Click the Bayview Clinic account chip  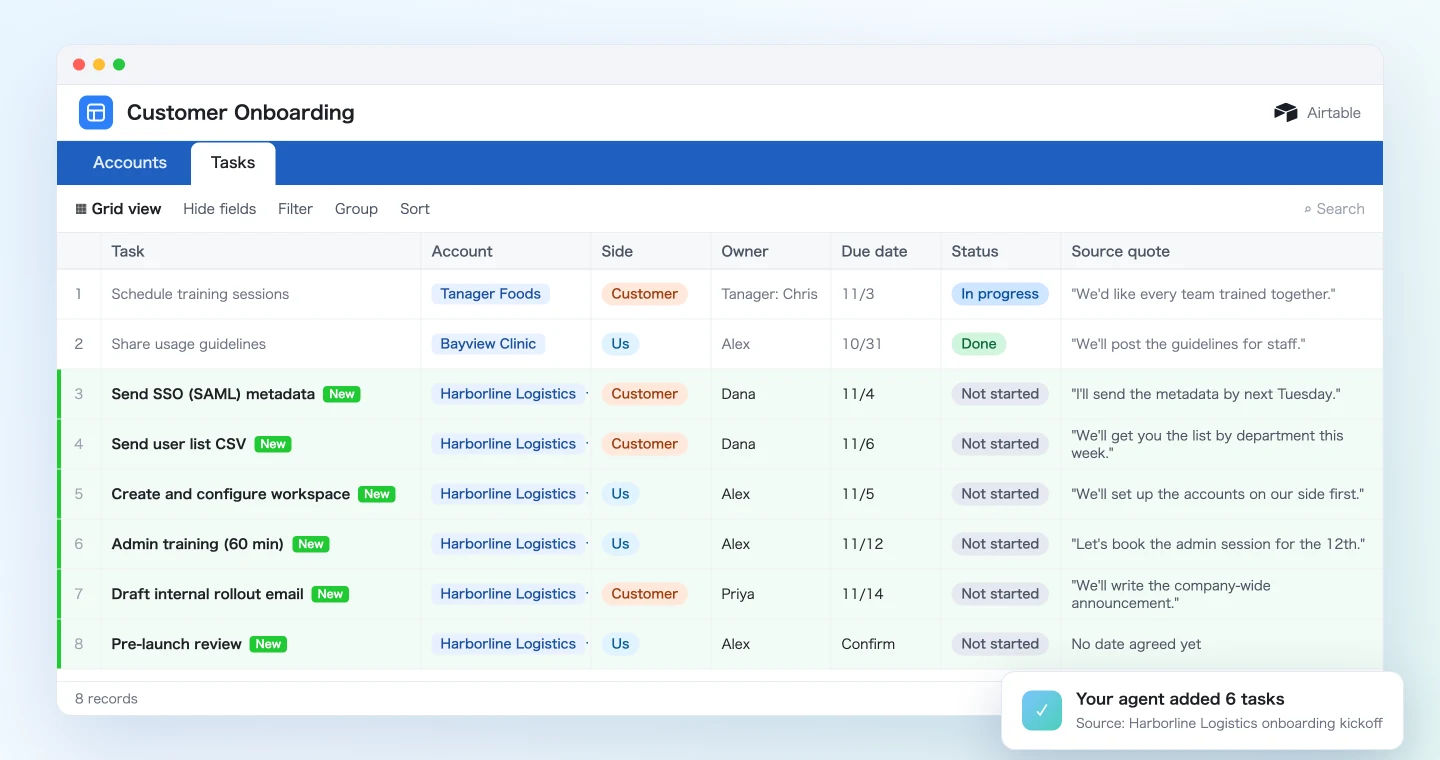pos(488,344)
